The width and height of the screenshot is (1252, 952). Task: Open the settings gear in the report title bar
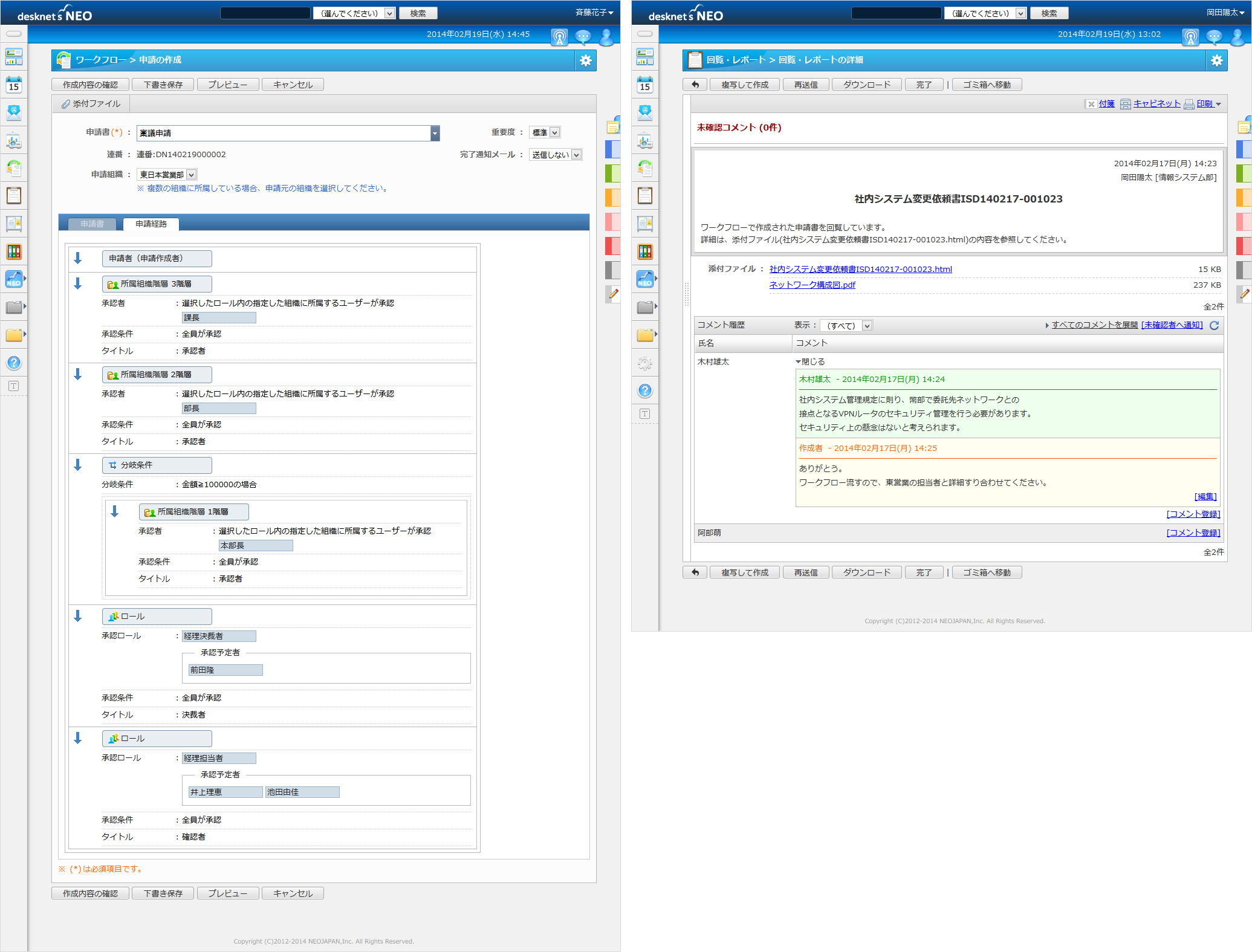(1216, 60)
